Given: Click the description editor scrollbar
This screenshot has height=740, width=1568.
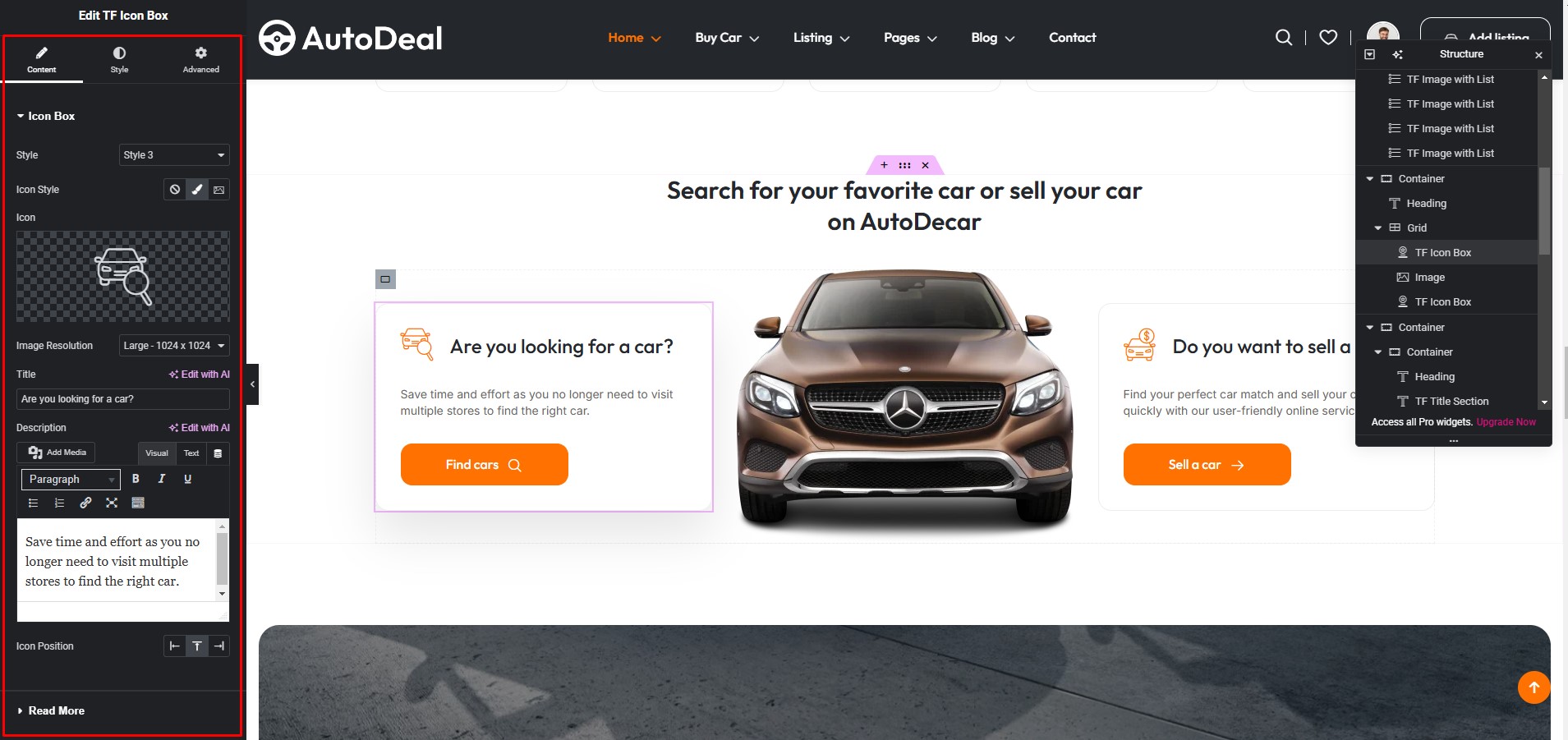Looking at the screenshot, I should pyautogui.click(x=222, y=559).
